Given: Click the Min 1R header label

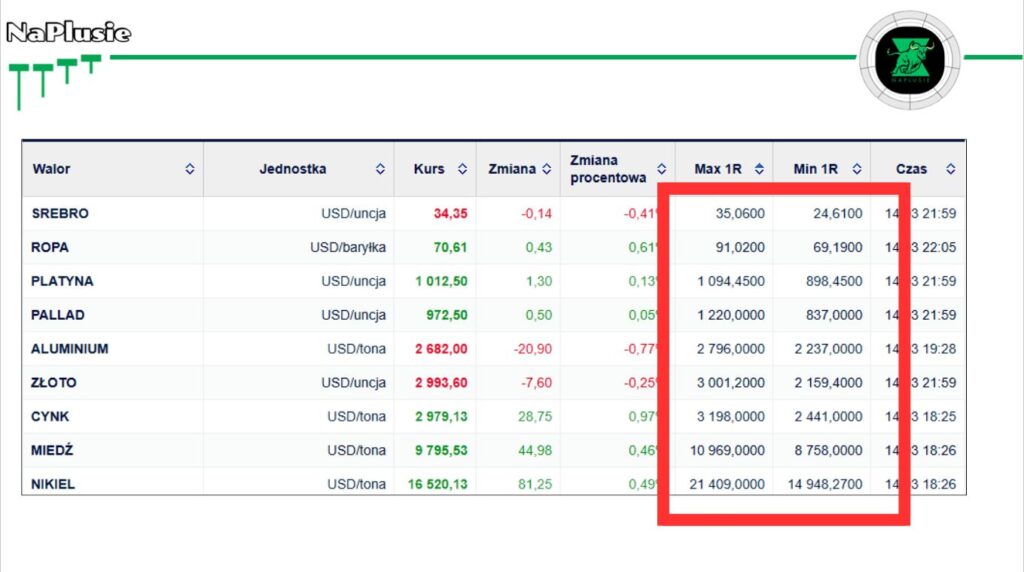Looking at the screenshot, I should pyautogui.click(x=816, y=169).
